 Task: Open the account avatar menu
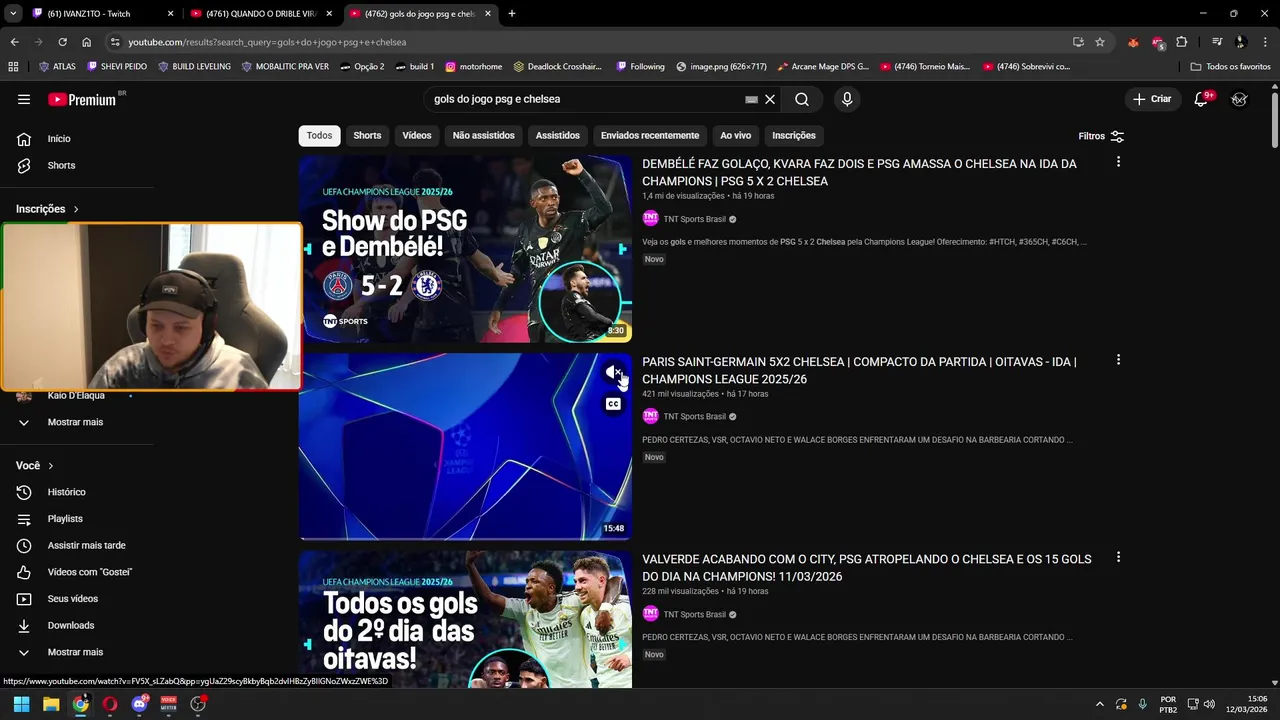(1240, 99)
